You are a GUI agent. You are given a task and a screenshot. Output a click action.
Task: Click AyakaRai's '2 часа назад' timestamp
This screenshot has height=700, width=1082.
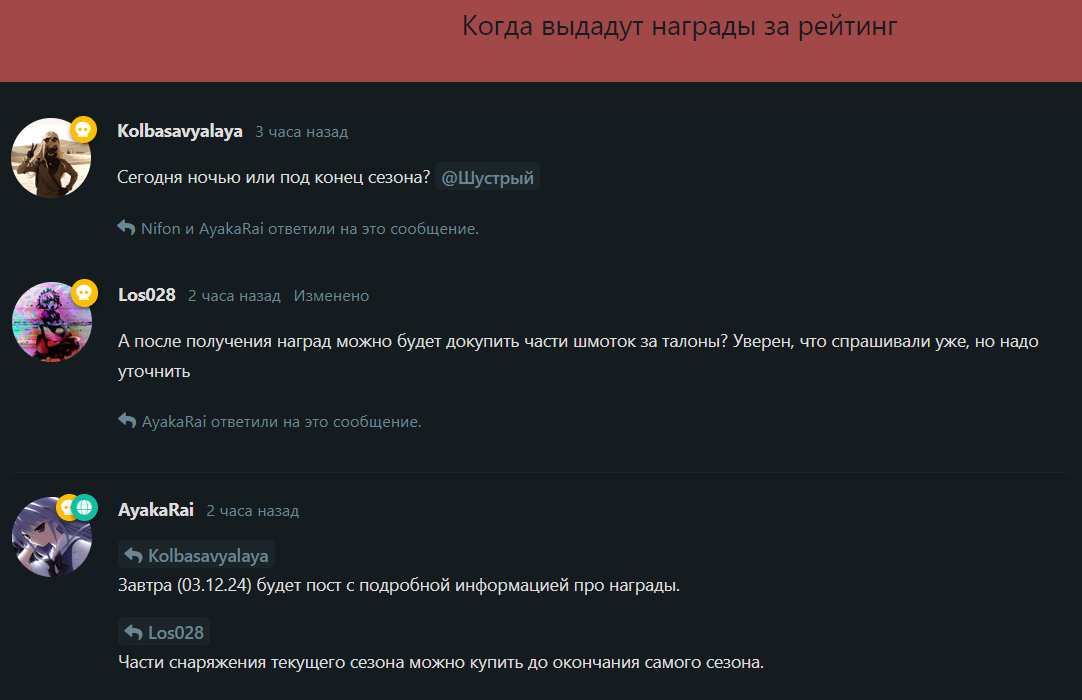pos(253,511)
